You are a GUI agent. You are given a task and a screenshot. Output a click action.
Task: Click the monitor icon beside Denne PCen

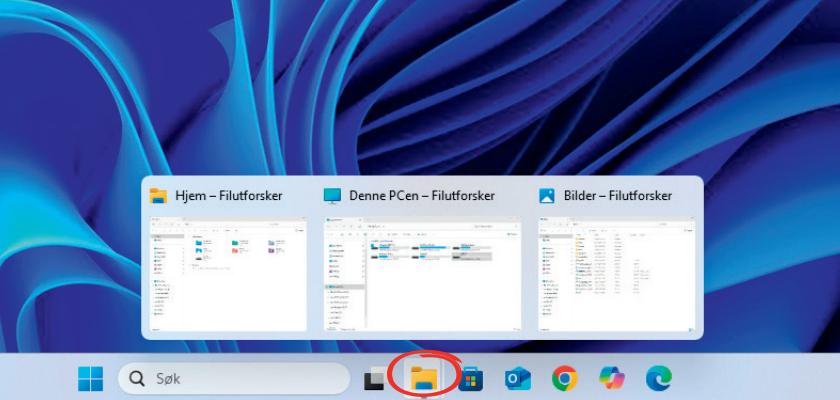332,196
